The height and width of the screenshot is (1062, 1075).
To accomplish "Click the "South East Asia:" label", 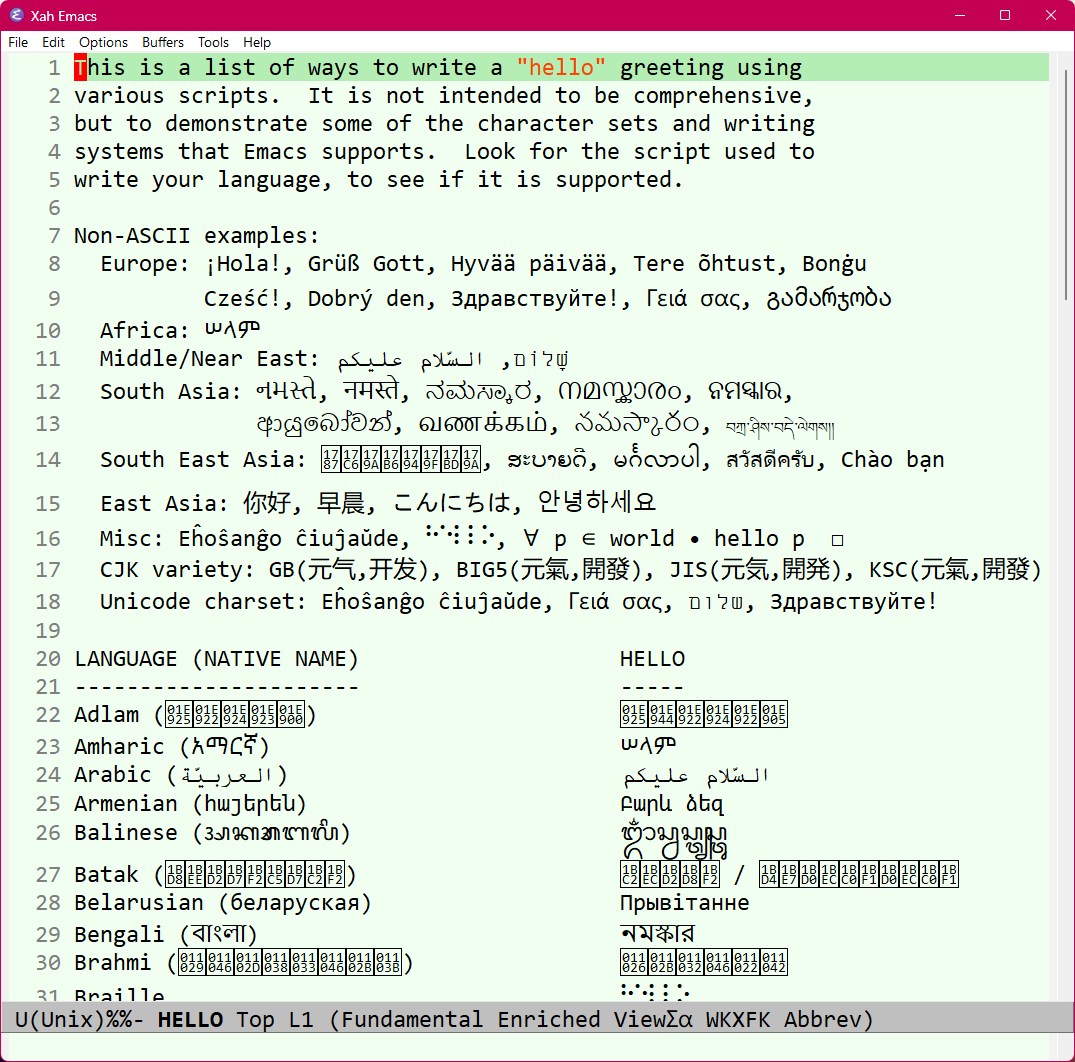I will (x=203, y=459).
